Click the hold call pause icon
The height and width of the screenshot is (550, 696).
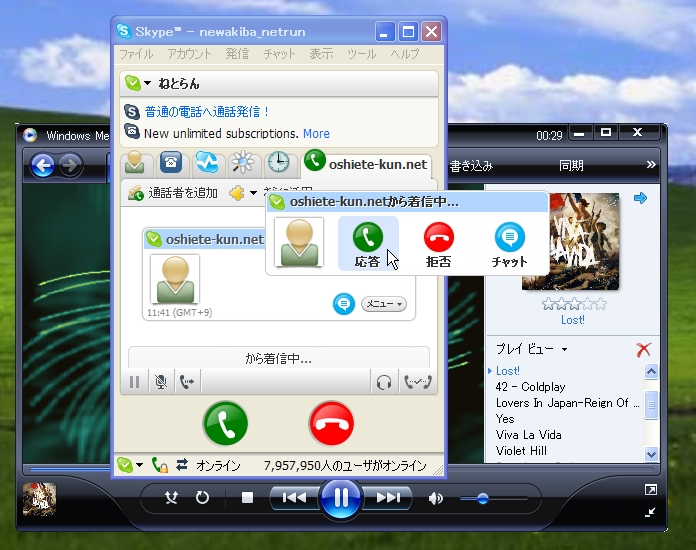(134, 382)
